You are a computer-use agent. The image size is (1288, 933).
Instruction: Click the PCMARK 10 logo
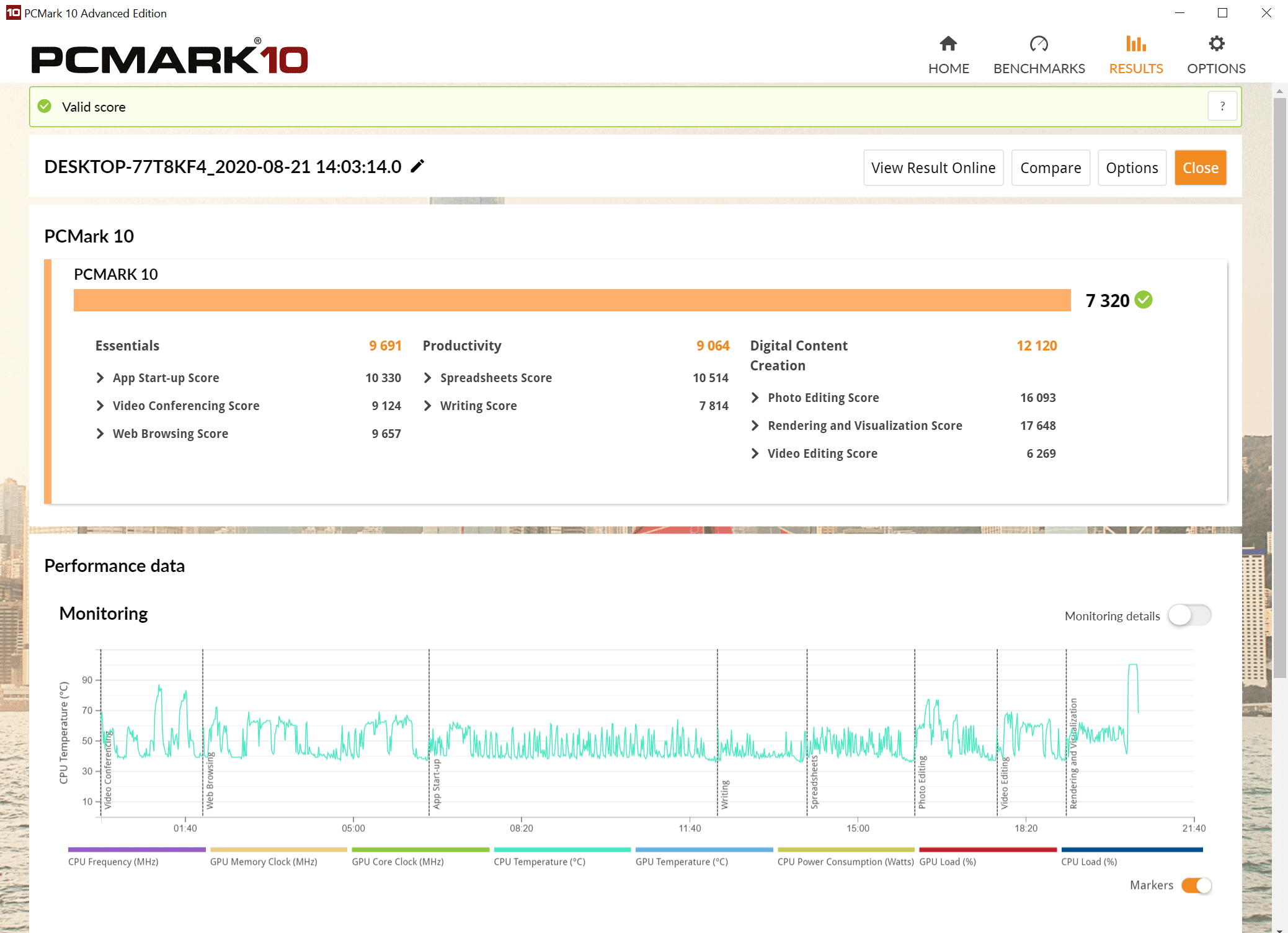tap(169, 56)
